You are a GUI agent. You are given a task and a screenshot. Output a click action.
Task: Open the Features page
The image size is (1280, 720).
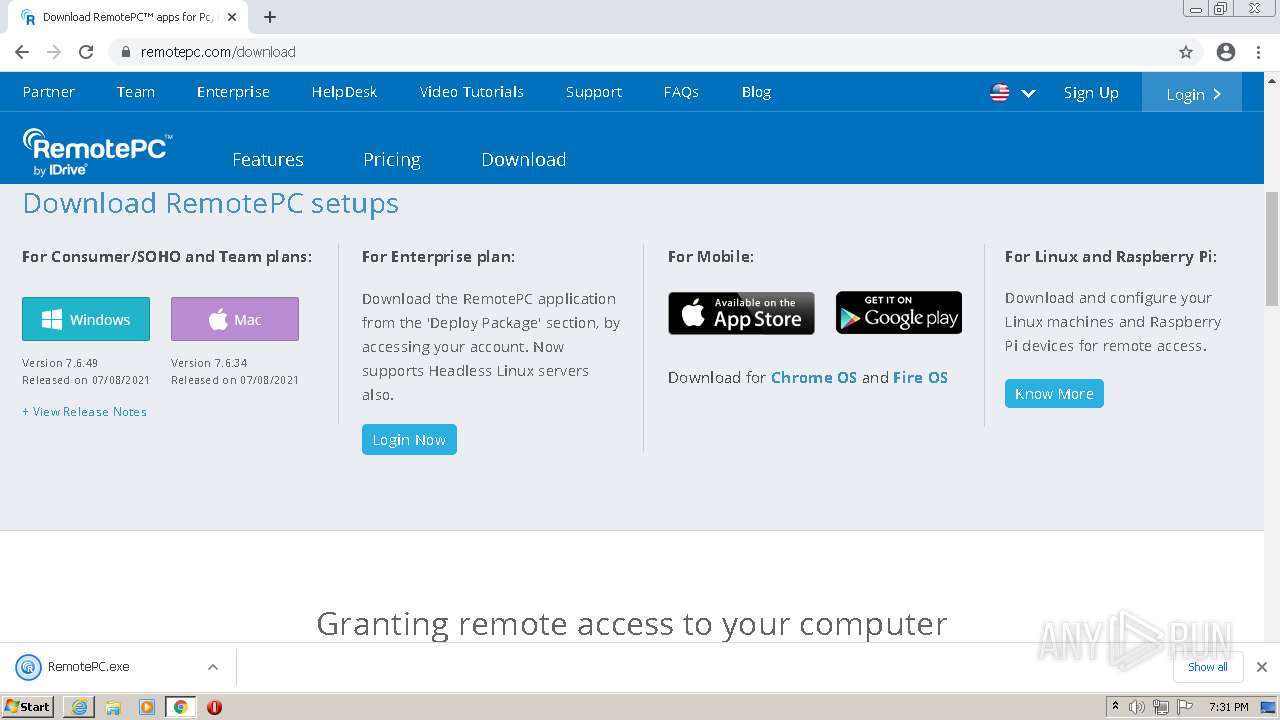[268, 159]
